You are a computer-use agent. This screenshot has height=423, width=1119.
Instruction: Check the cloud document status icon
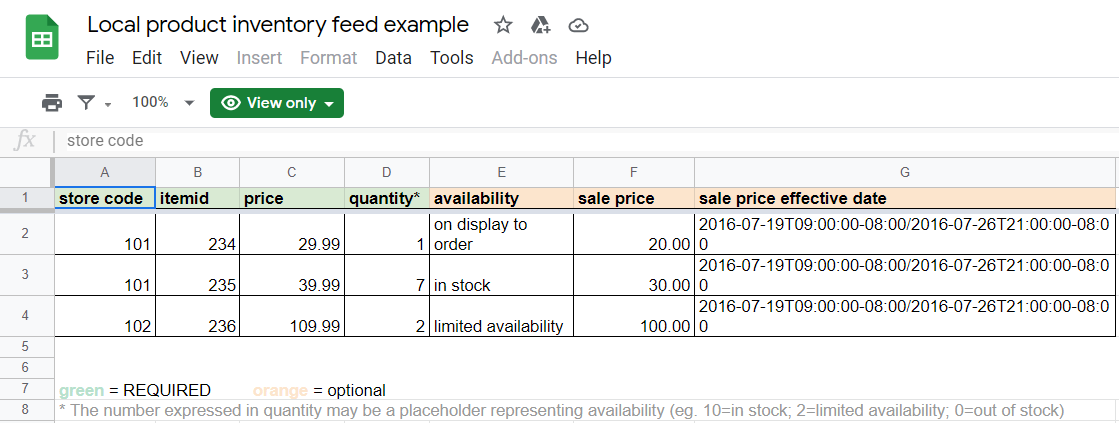pos(577,25)
